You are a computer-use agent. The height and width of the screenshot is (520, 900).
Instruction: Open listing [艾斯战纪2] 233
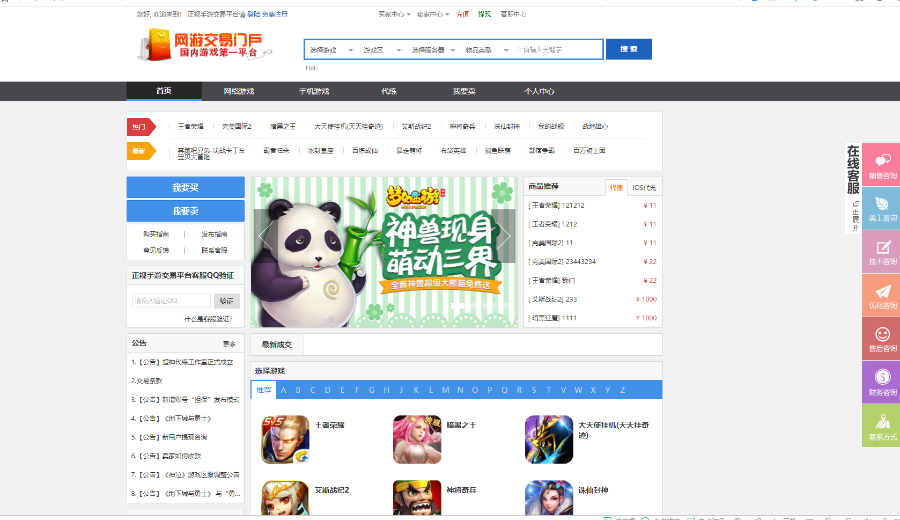click(x=552, y=300)
